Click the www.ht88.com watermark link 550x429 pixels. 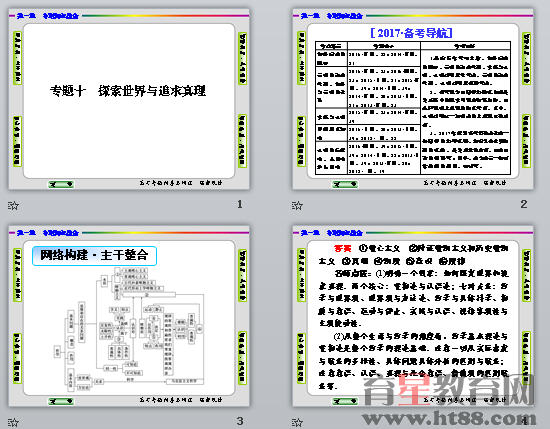(450, 417)
